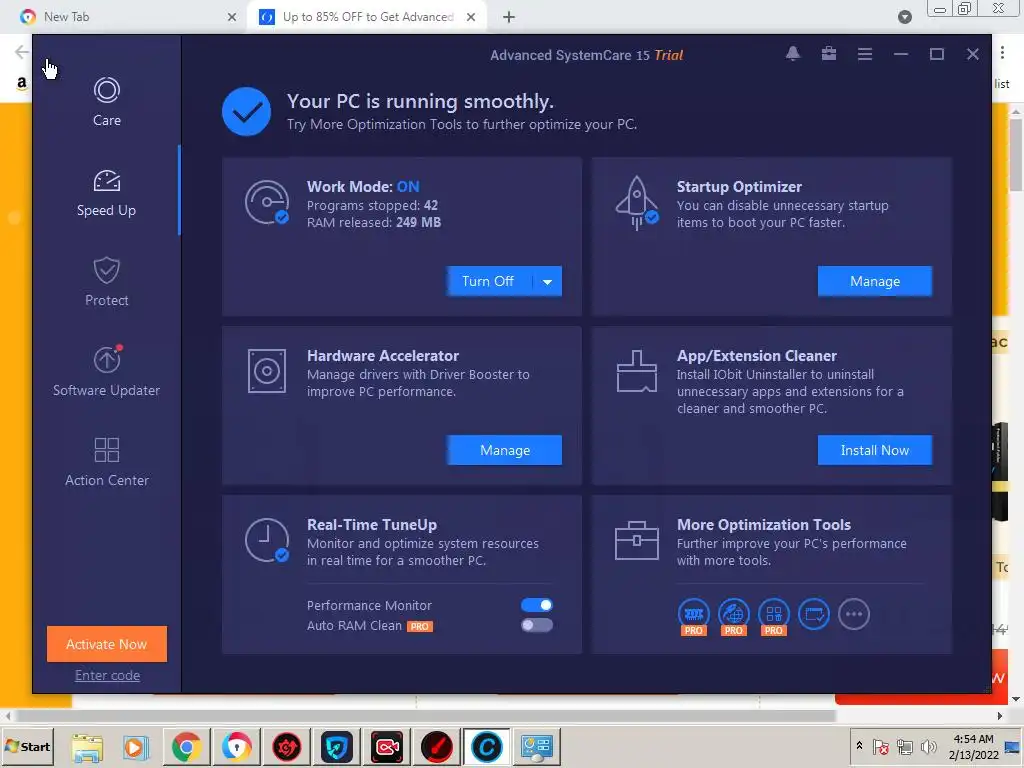Open the browser three-dot menu
The width and height of the screenshot is (1024, 768).
[x=1002, y=52]
